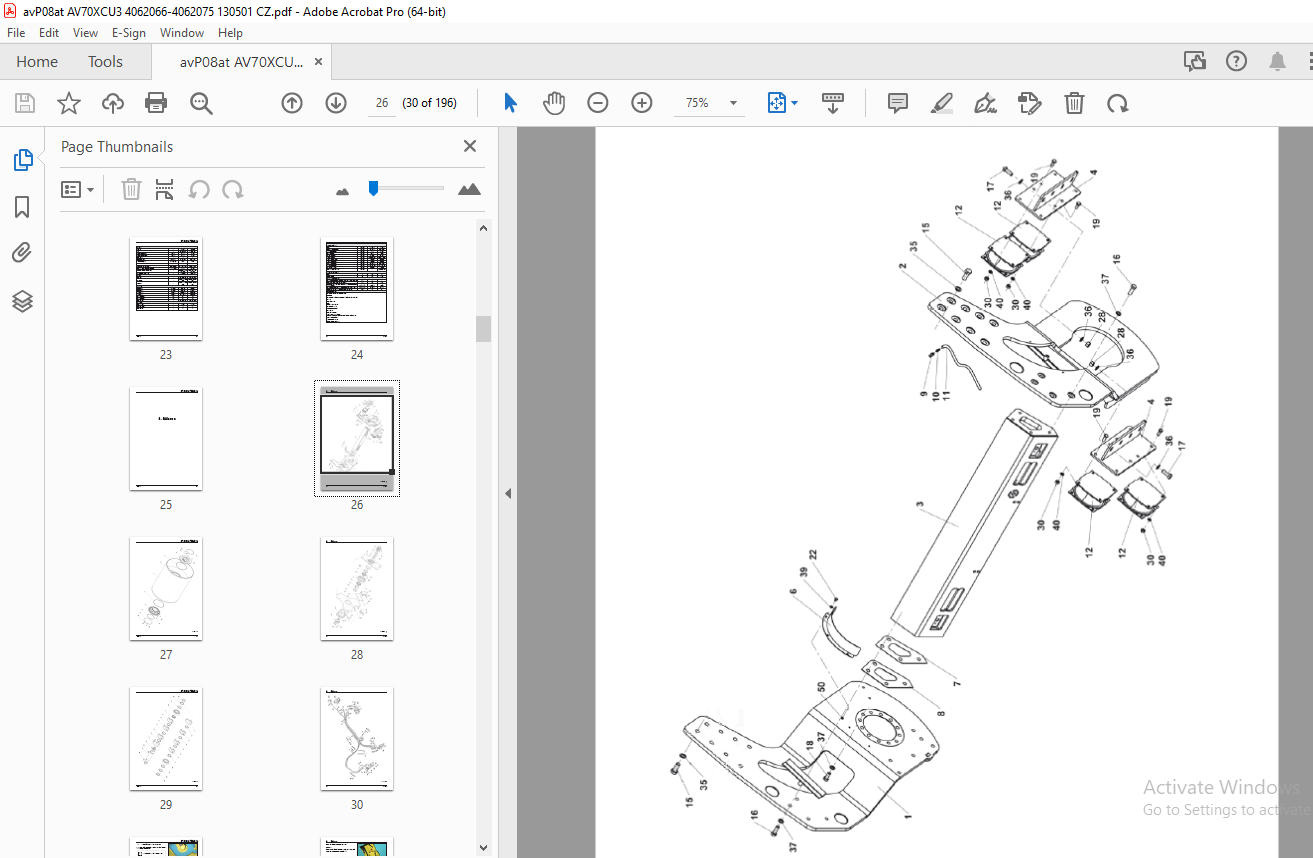Select page 27 thumbnail
The height and width of the screenshot is (858, 1313).
tap(166, 589)
